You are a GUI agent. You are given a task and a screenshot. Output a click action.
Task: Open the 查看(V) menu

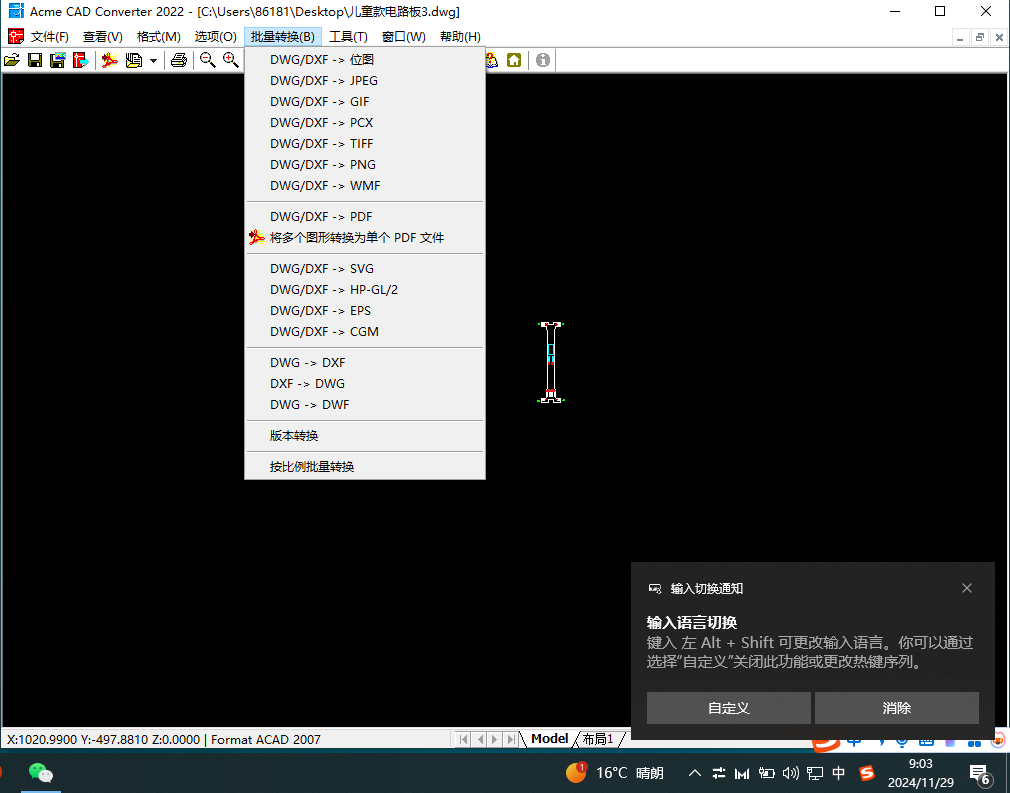102,37
